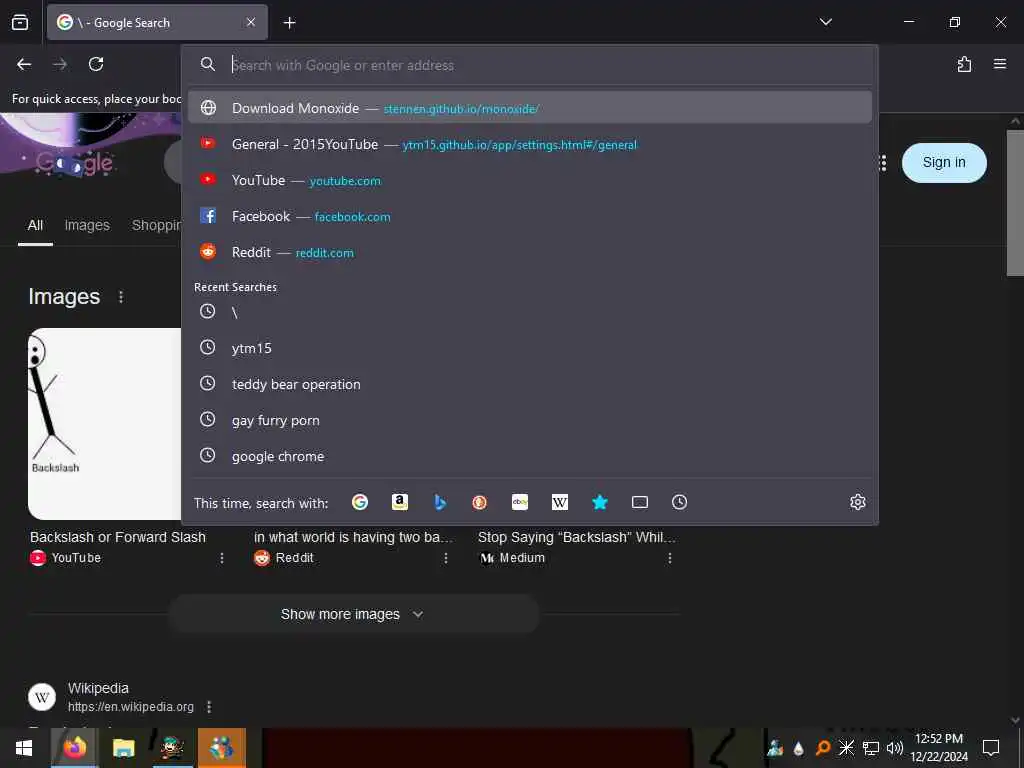Click the Google doodle logo
1024x768 pixels.
[x=75, y=163]
